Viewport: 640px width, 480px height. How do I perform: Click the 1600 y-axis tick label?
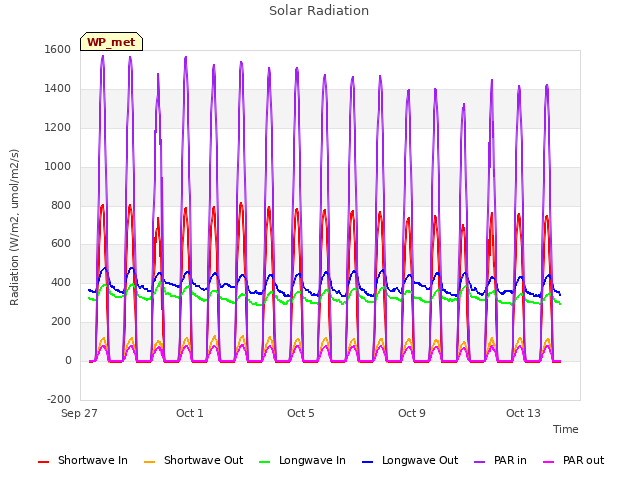tap(58, 49)
